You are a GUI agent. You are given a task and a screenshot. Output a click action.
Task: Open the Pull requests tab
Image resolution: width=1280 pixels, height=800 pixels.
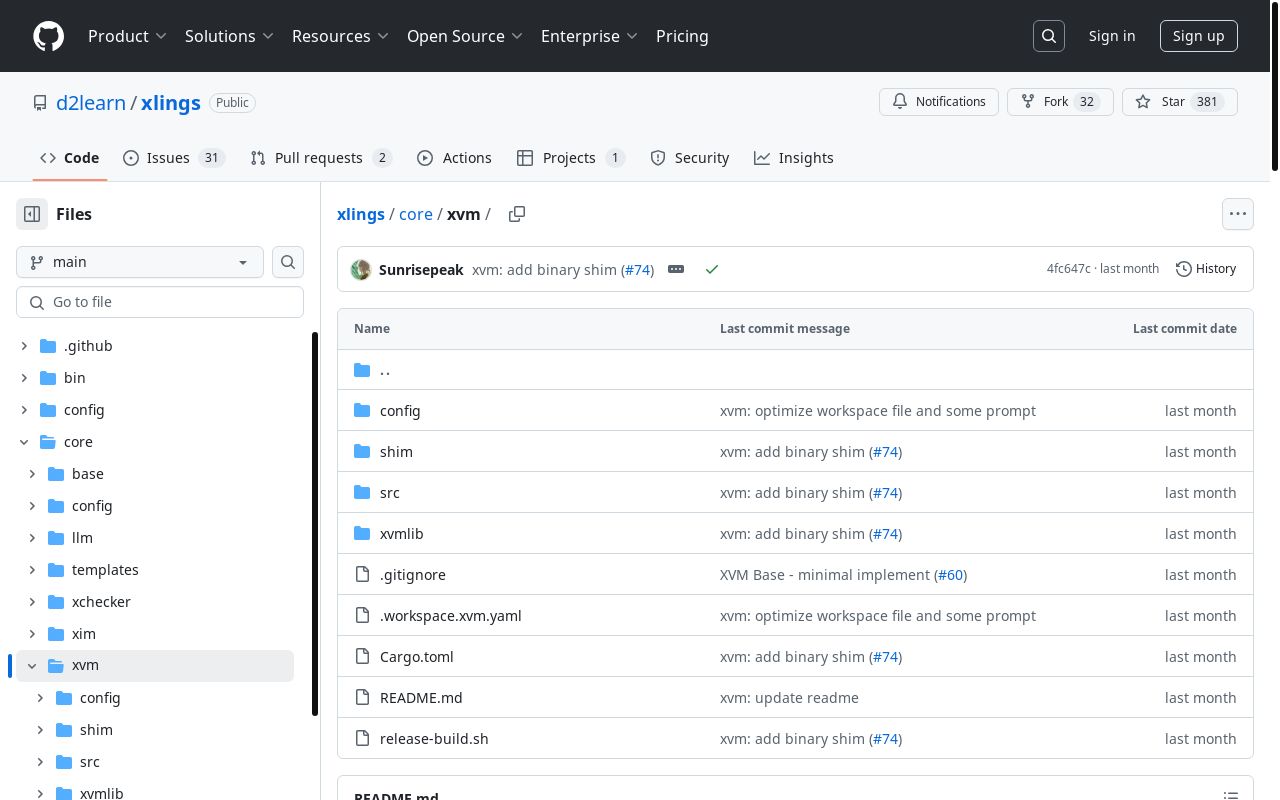point(320,158)
